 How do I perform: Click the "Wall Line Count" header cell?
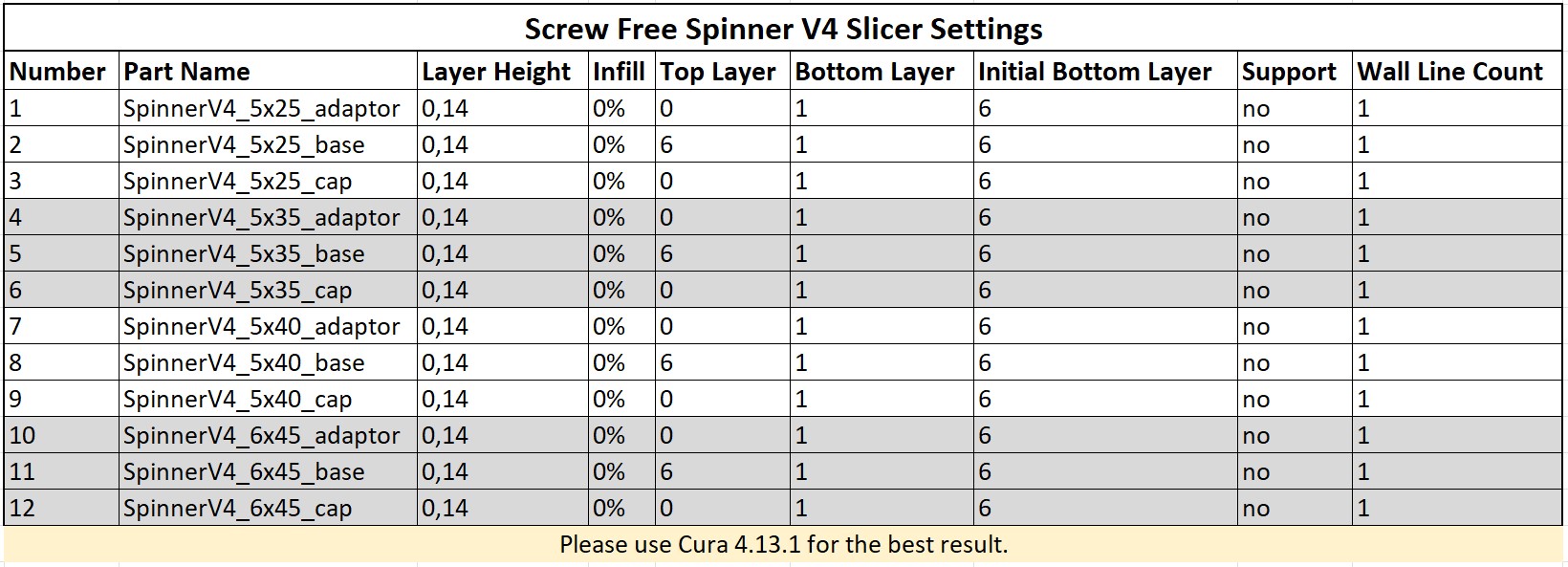click(x=1449, y=72)
